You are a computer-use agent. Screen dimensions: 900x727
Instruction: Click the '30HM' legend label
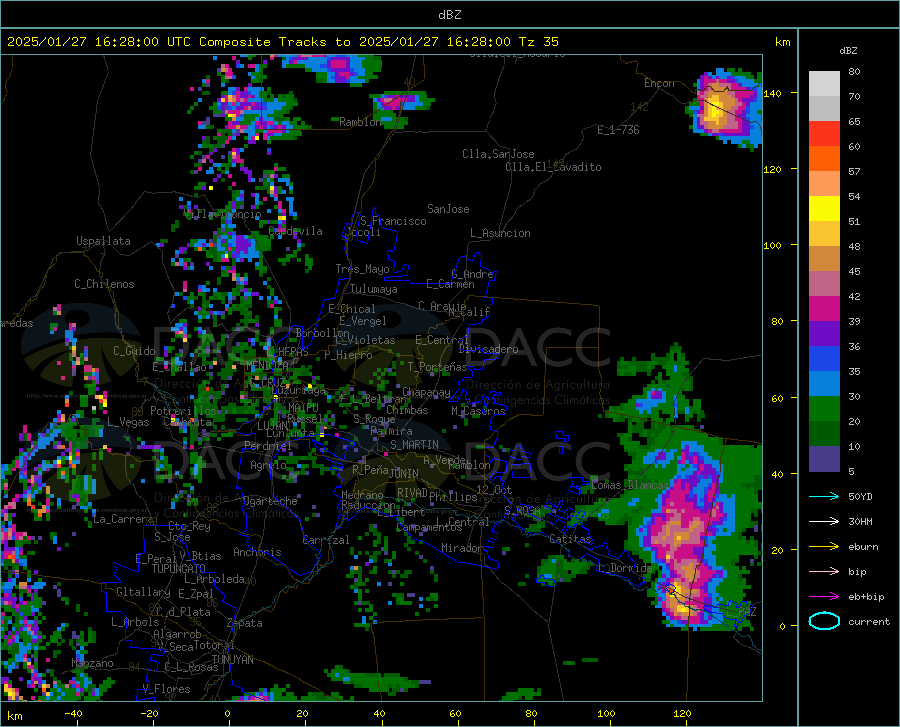click(x=860, y=522)
